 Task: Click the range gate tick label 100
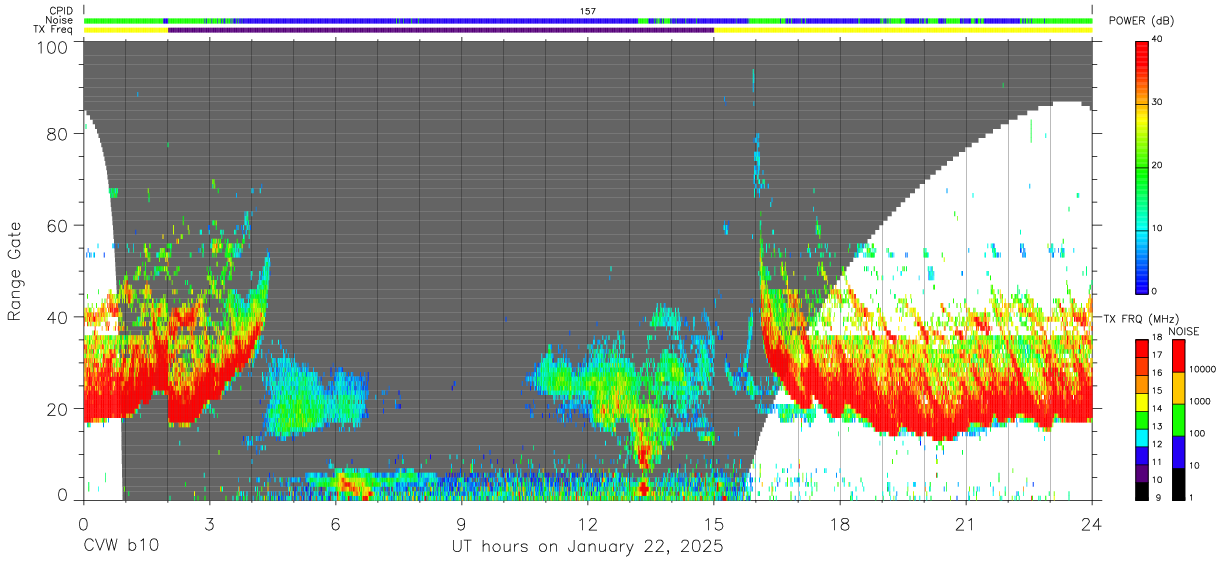[55, 46]
